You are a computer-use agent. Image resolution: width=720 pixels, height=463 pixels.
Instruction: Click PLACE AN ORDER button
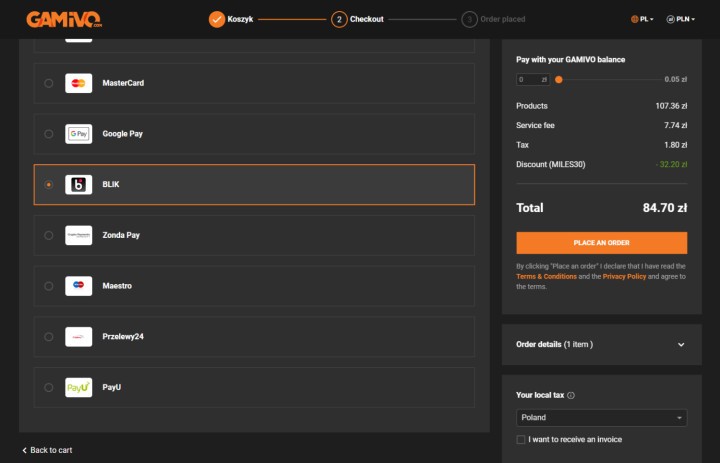pos(602,243)
